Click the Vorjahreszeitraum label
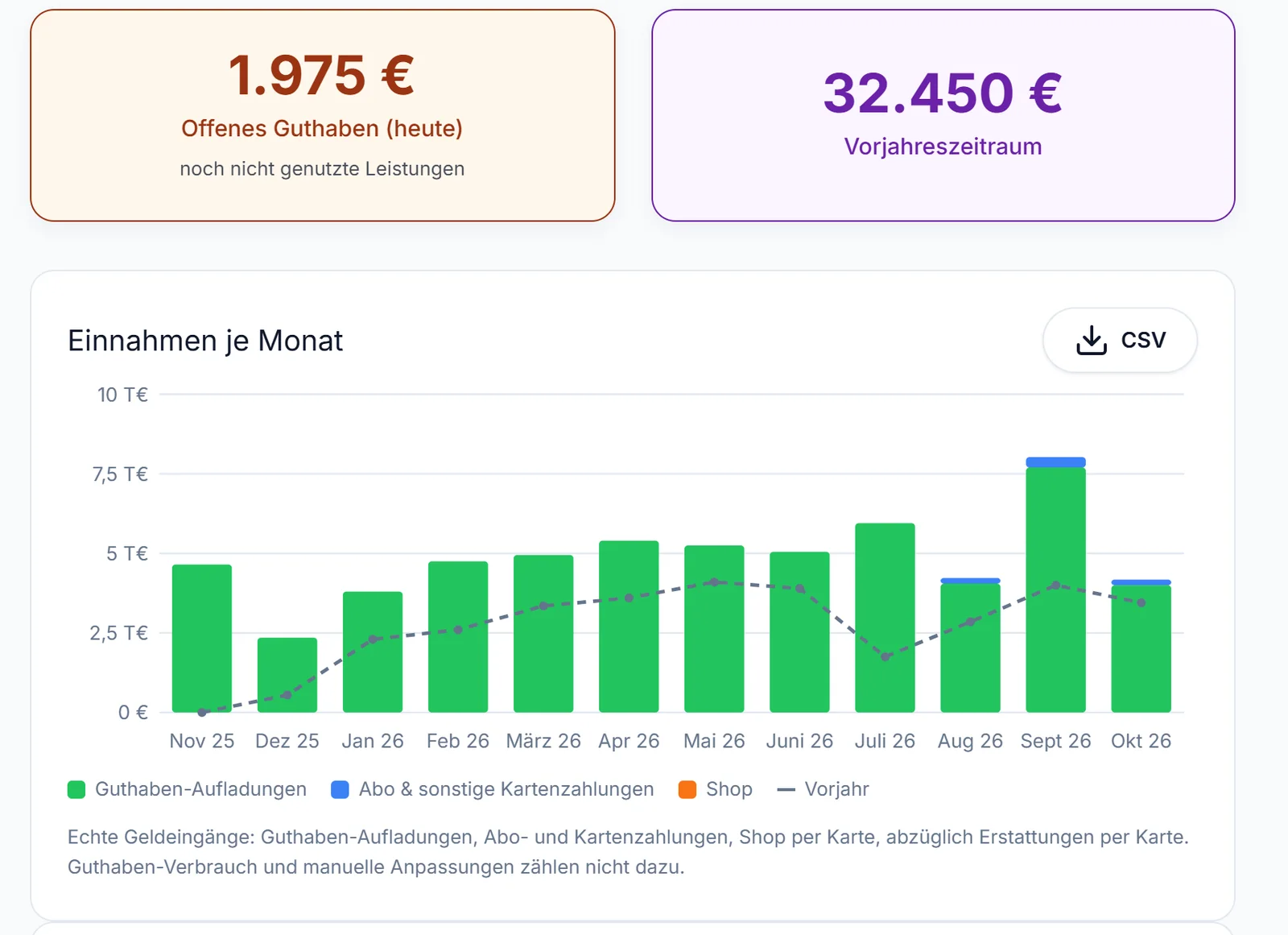Image resolution: width=1288 pixels, height=935 pixels. click(x=943, y=146)
